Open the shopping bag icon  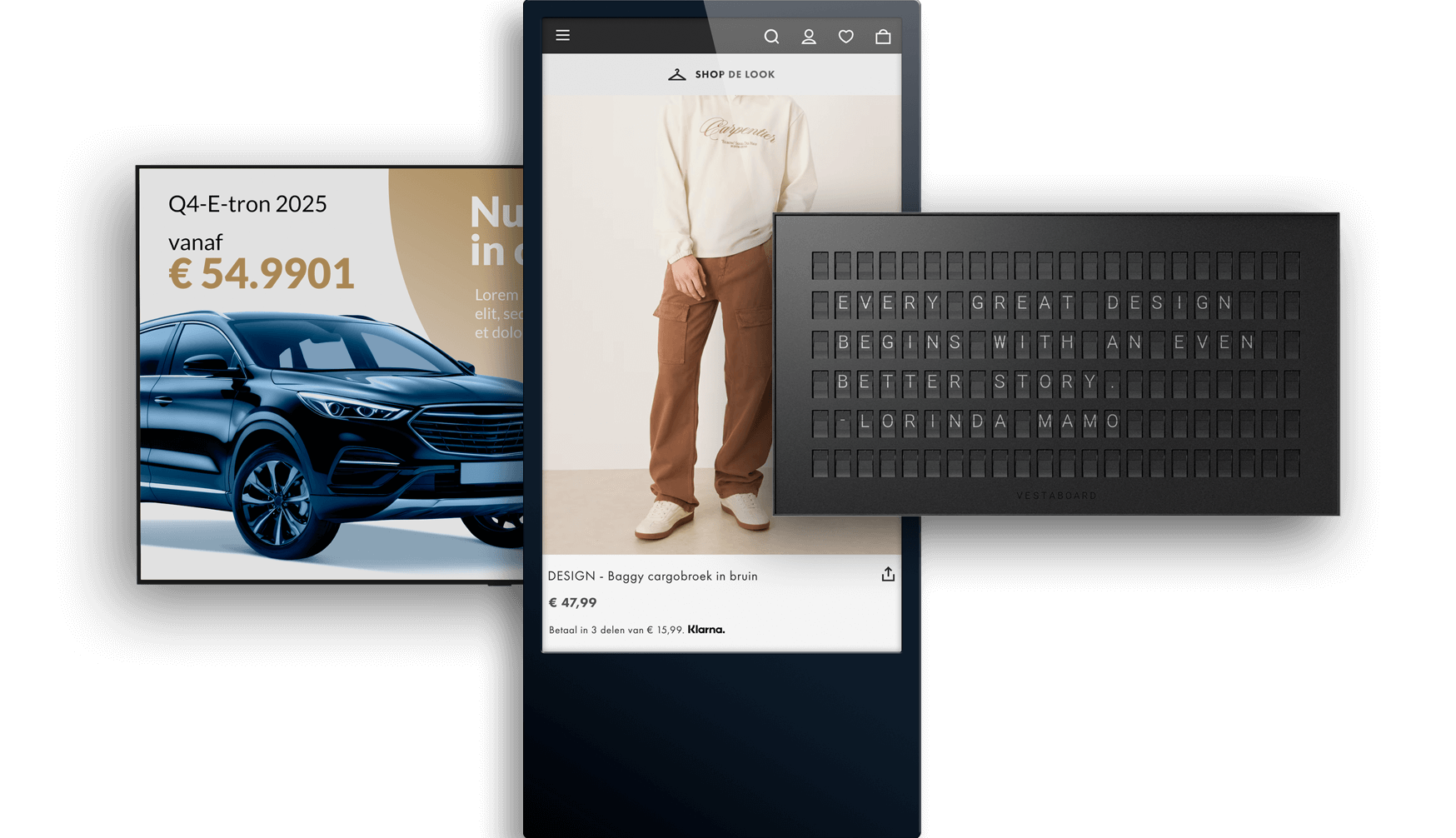pyautogui.click(x=883, y=37)
